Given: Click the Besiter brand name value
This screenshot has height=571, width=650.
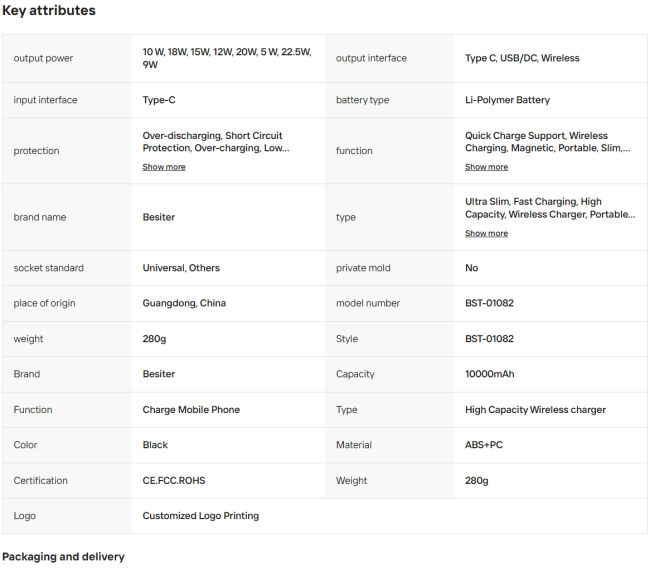Looking at the screenshot, I should pyautogui.click(x=159, y=217).
